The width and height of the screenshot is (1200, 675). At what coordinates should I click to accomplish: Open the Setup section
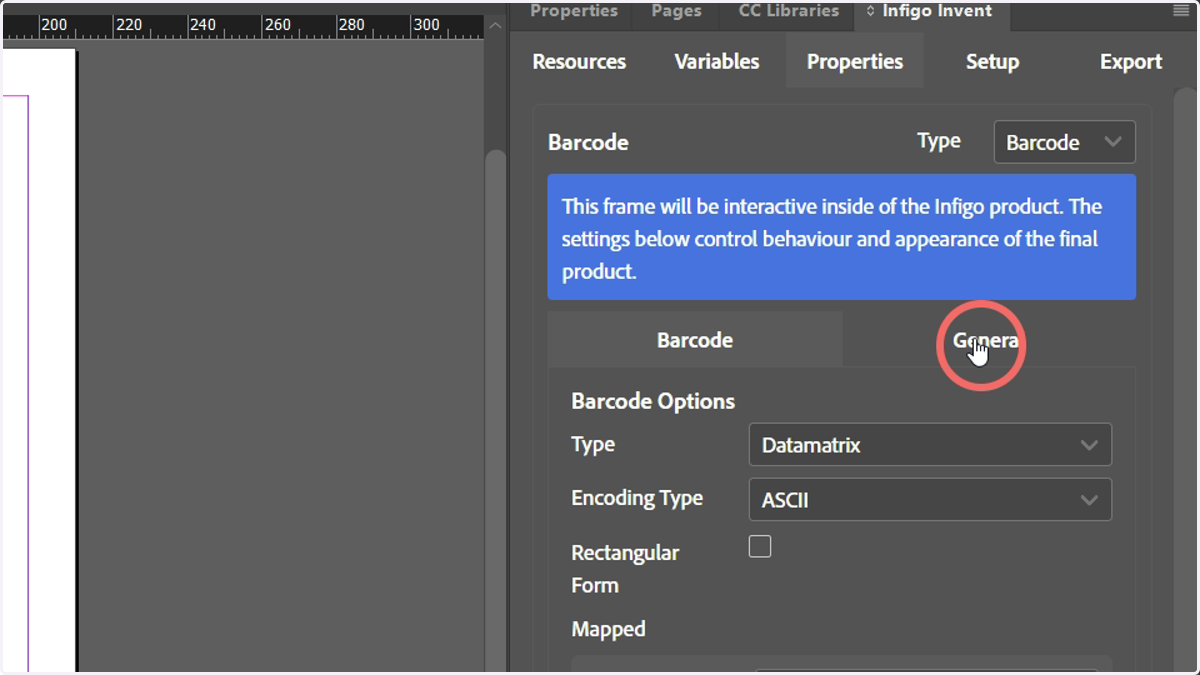pos(992,62)
